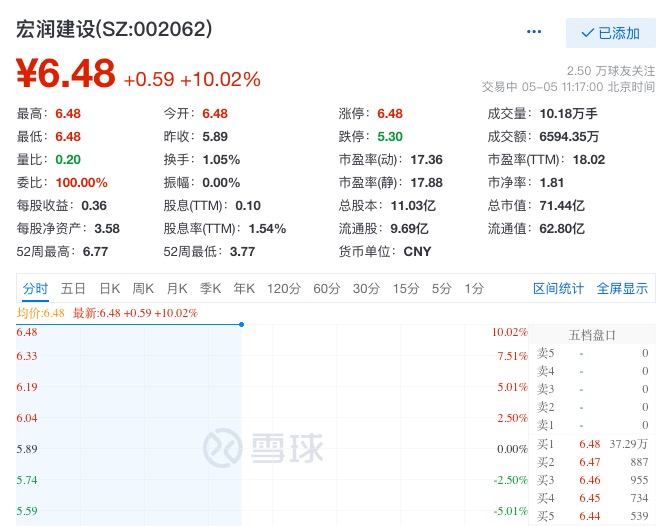Click the change value +0.59 +10.02%
Viewport: 662px width, 526px height.
pos(192,79)
